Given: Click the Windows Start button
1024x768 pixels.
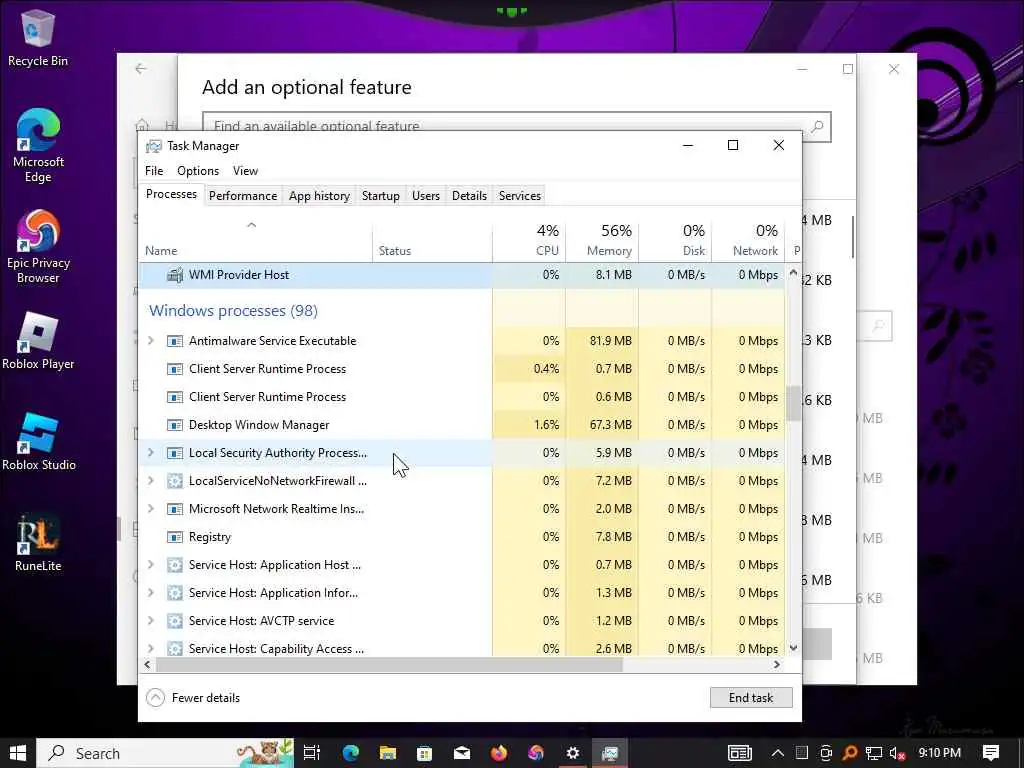Looking at the screenshot, I should tap(18, 753).
